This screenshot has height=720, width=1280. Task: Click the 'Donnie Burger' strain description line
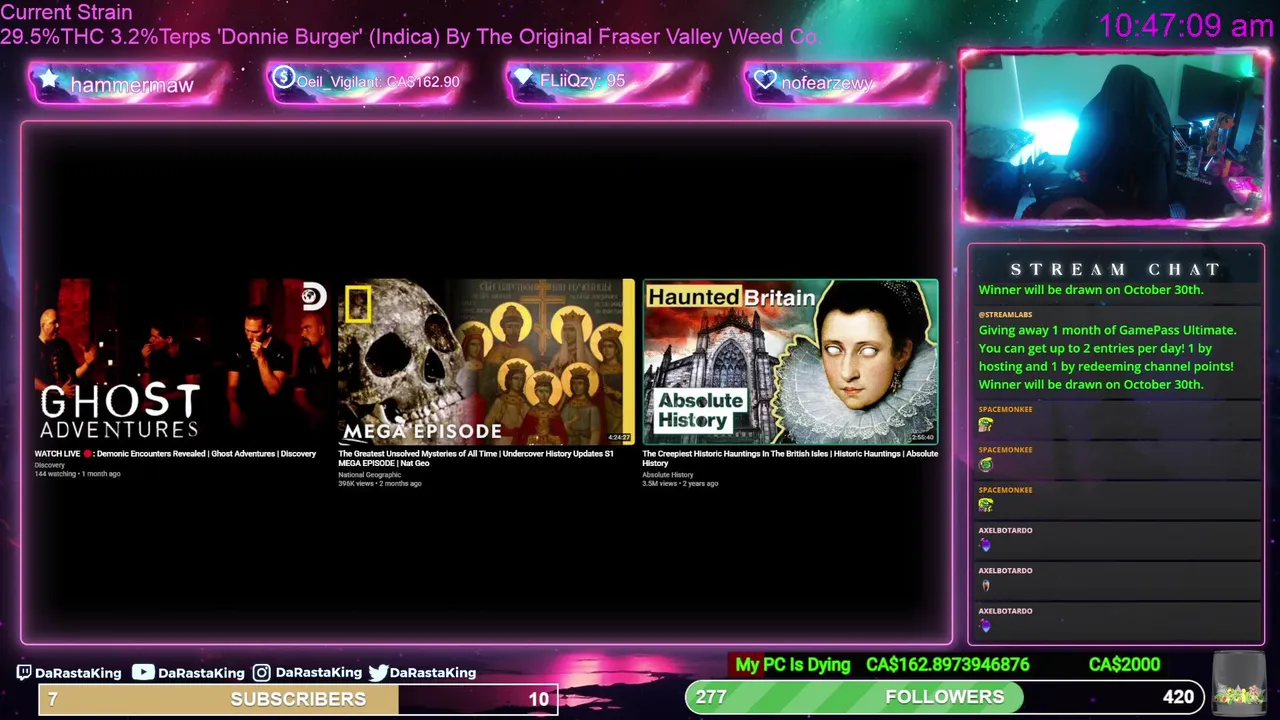pyautogui.click(x=409, y=37)
